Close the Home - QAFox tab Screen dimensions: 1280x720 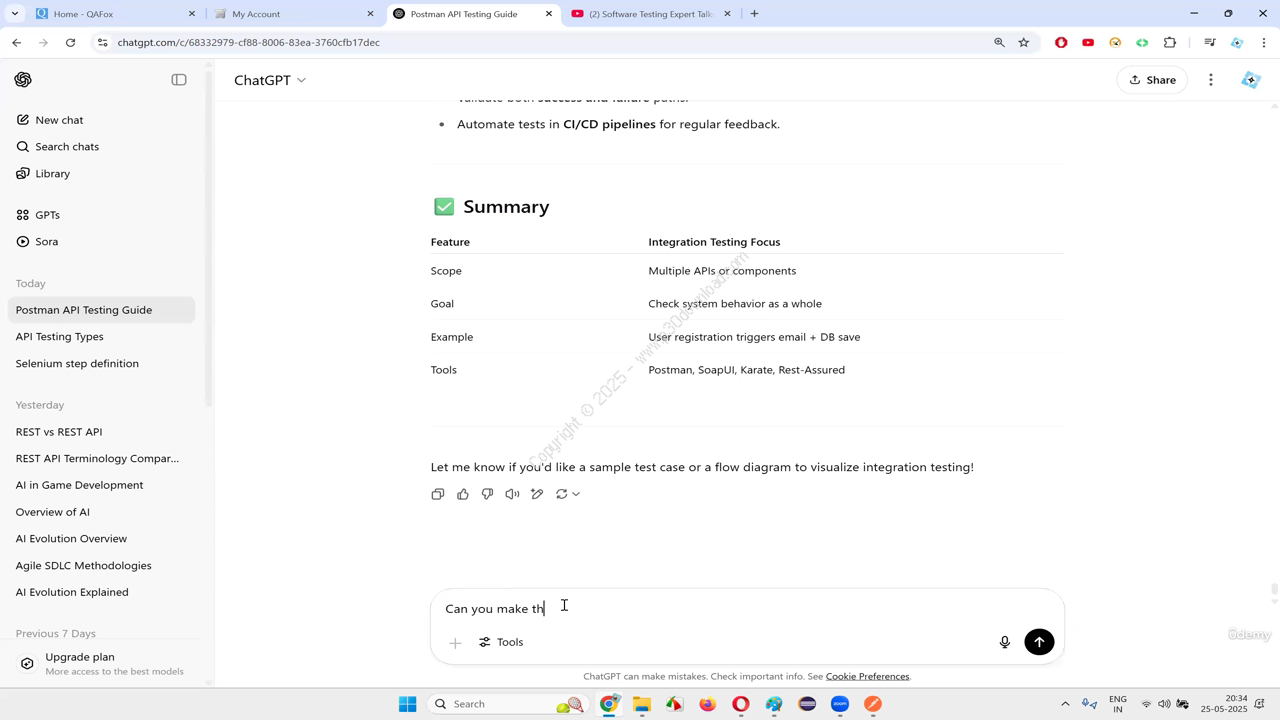click(x=192, y=14)
